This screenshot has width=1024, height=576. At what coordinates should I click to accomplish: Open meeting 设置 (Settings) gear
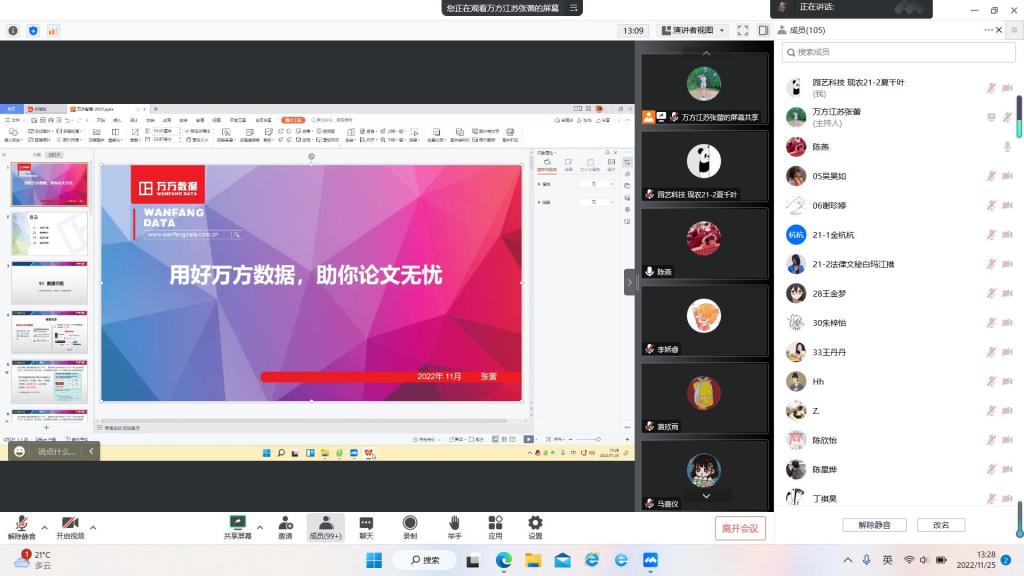coord(535,527)
